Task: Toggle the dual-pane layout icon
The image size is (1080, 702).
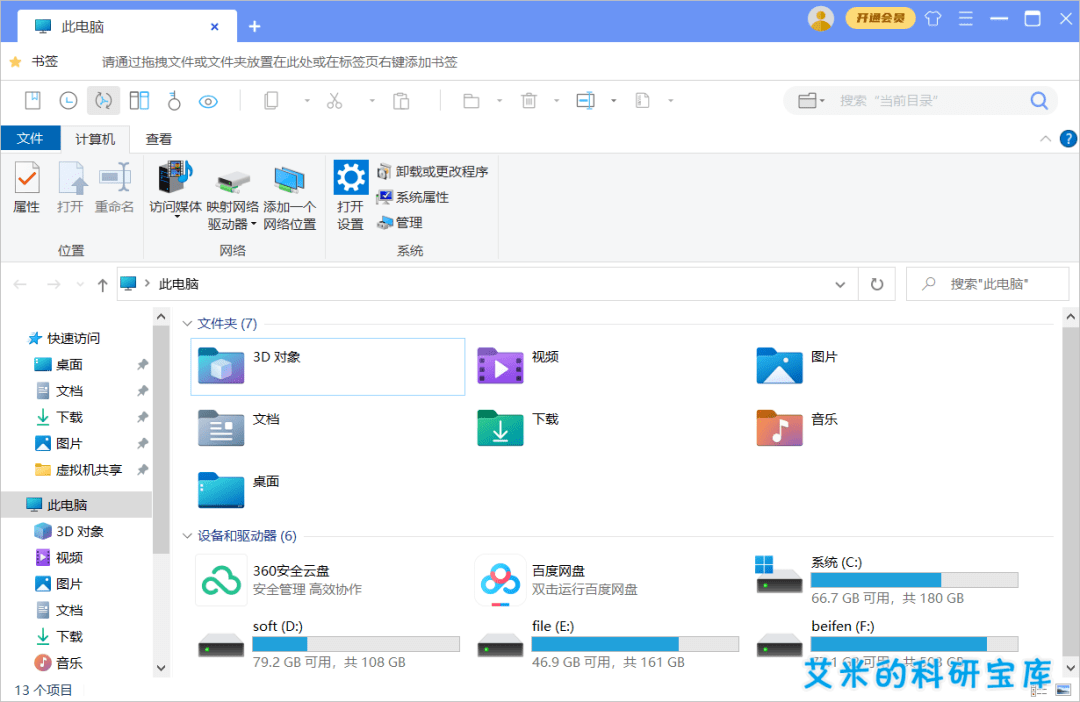Action: (x=139, y=101)
